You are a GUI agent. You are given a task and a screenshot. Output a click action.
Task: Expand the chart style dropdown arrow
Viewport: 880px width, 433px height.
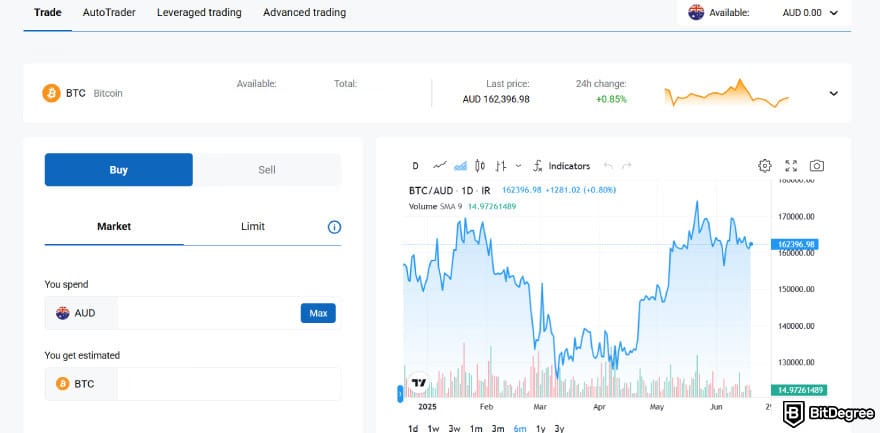click(x=518, y=166)
